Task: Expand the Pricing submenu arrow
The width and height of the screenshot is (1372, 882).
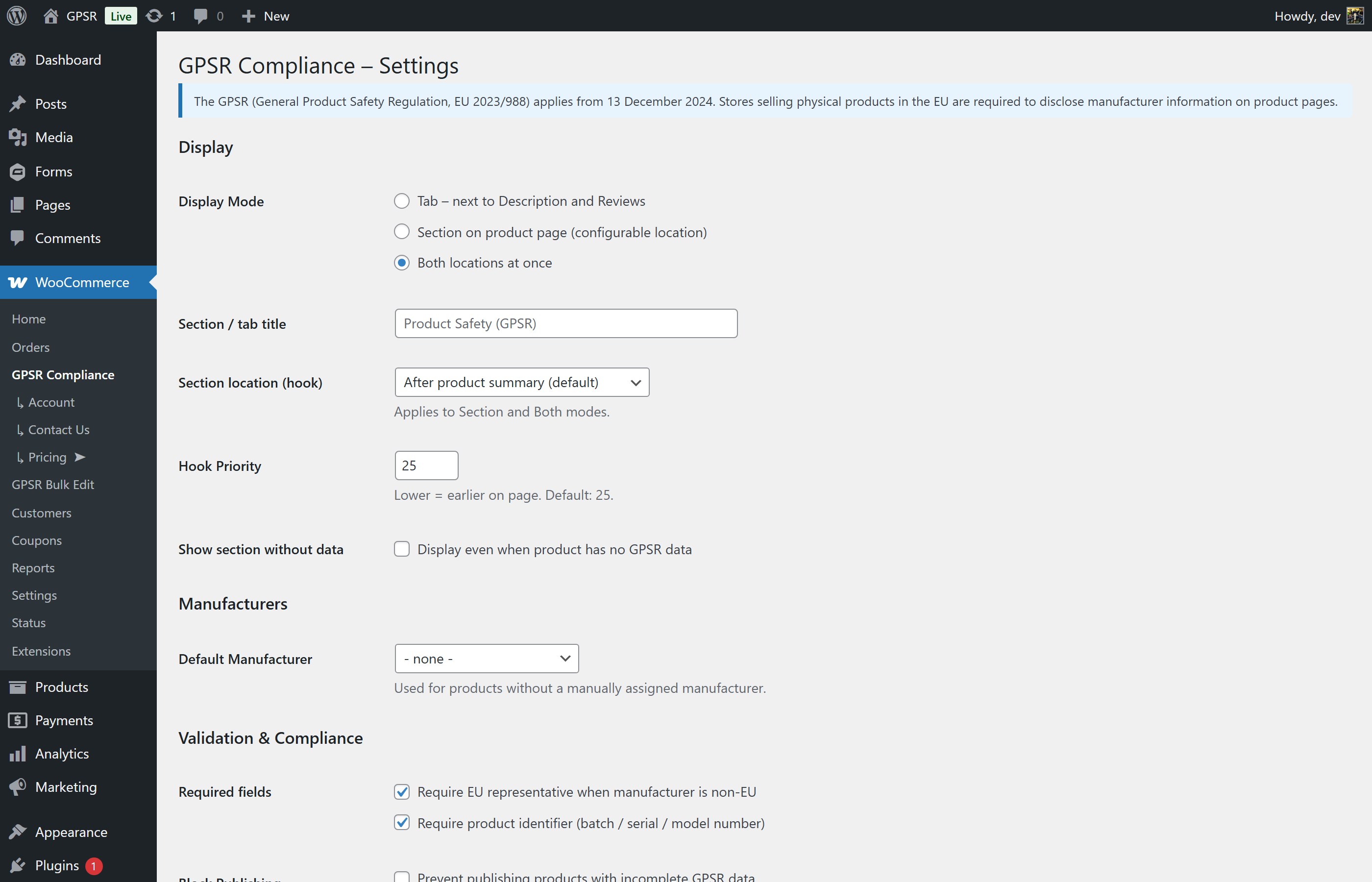Action: 80,457
